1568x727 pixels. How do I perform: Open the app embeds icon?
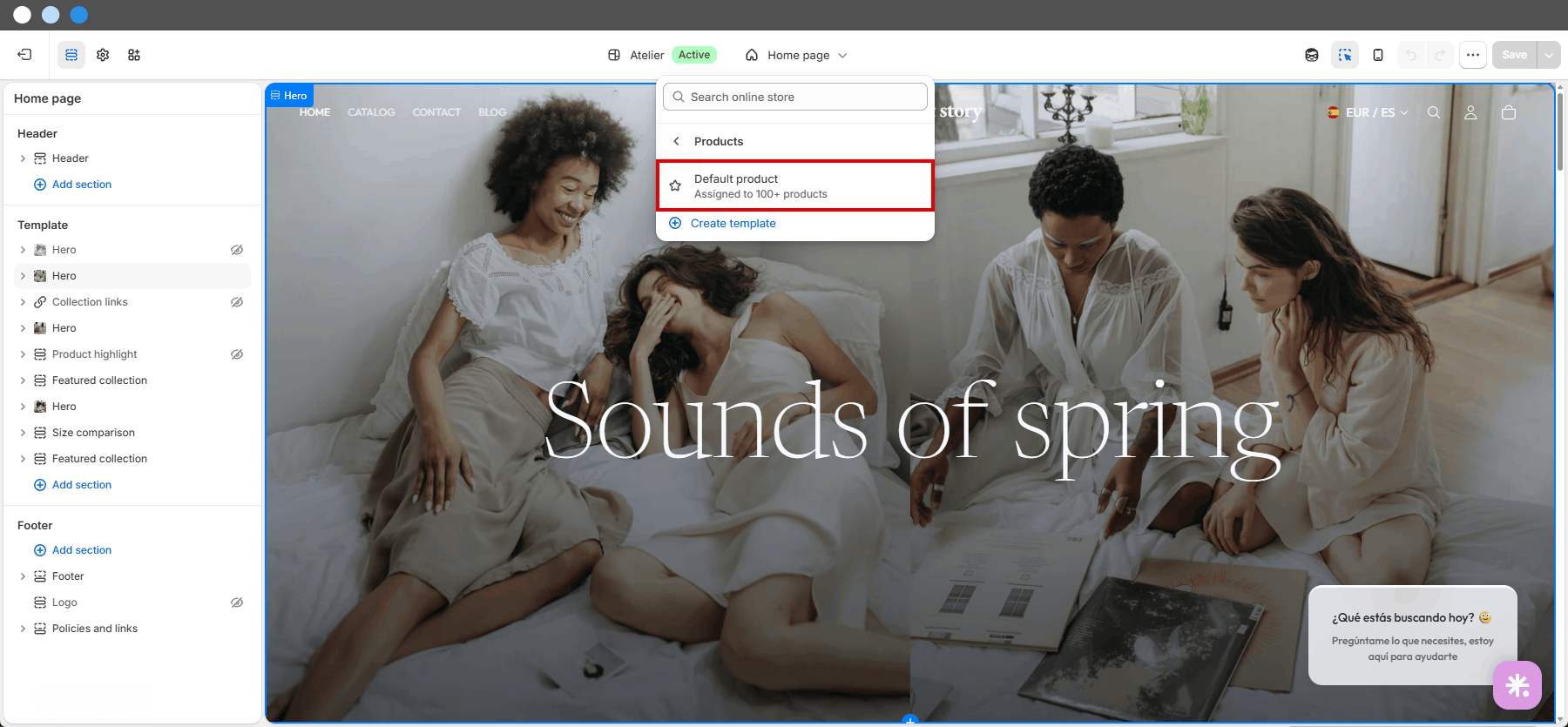click(x=134, y=55)
